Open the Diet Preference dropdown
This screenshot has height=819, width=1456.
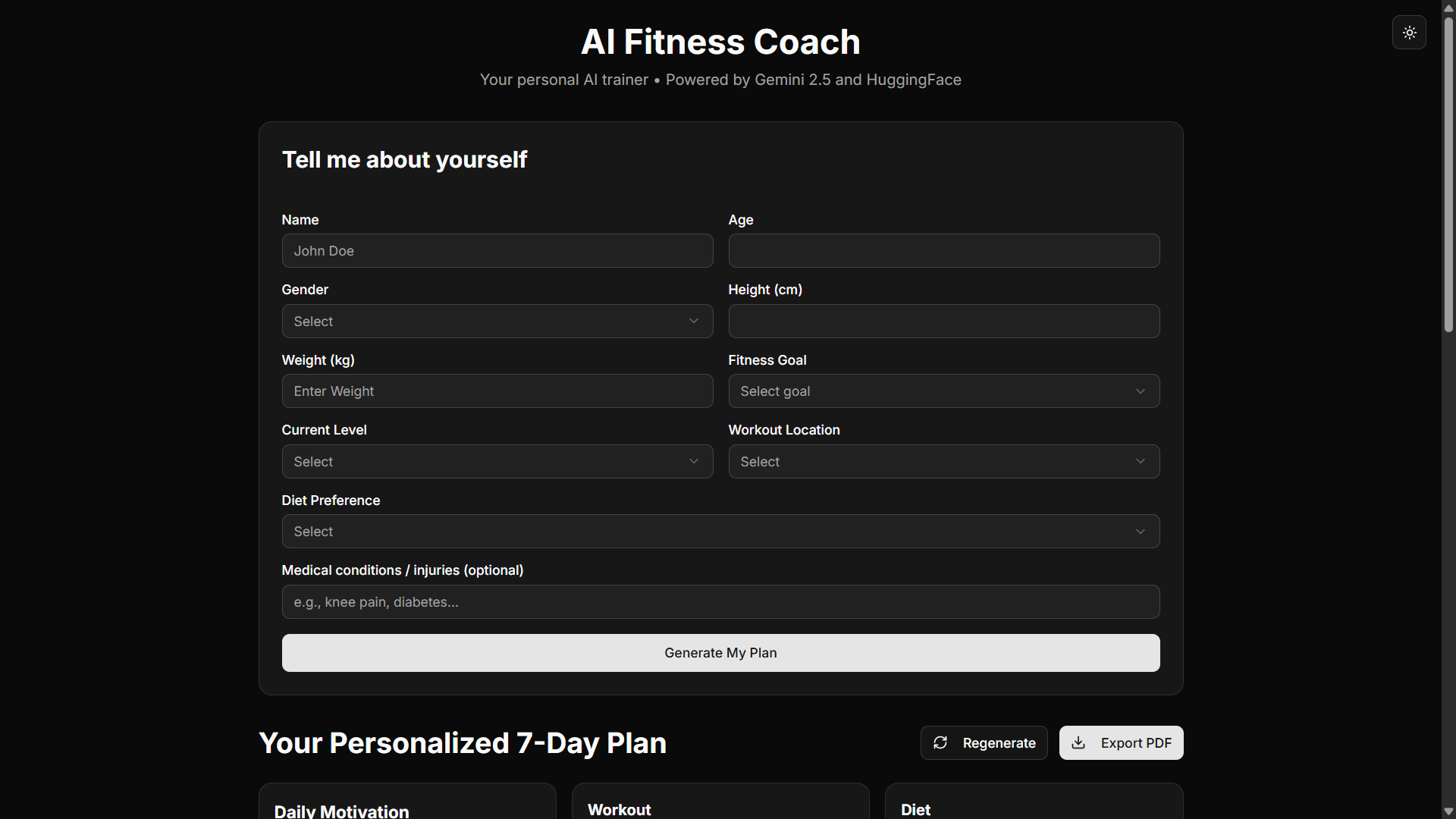pyautogui.click(x=720, y=532)
